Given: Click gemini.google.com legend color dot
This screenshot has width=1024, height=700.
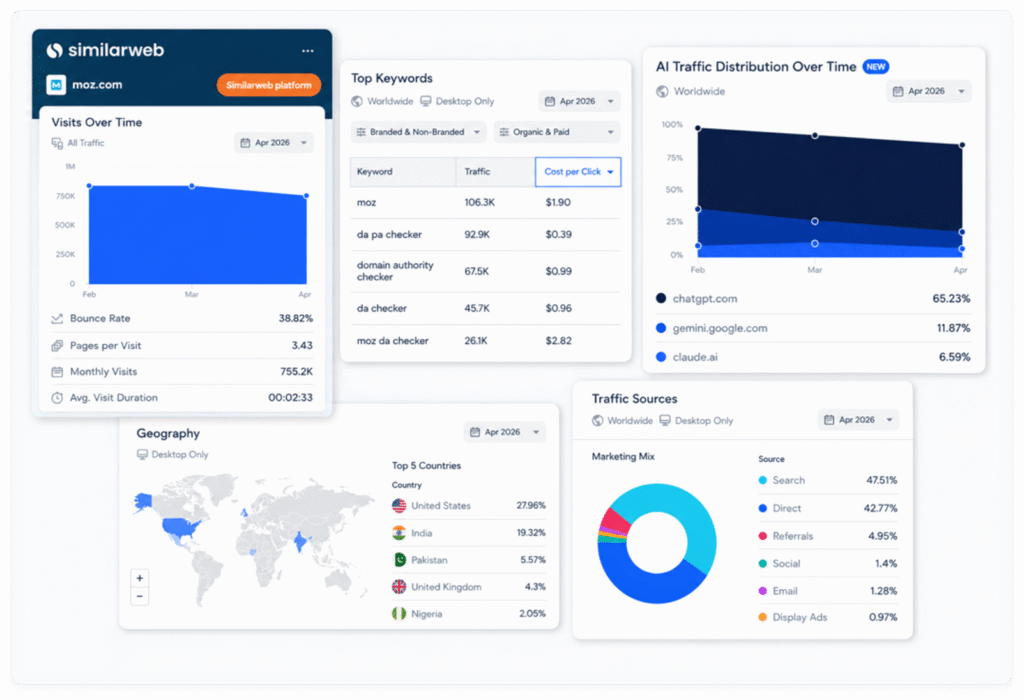Looking at the screenshot, I should (661, 328).
